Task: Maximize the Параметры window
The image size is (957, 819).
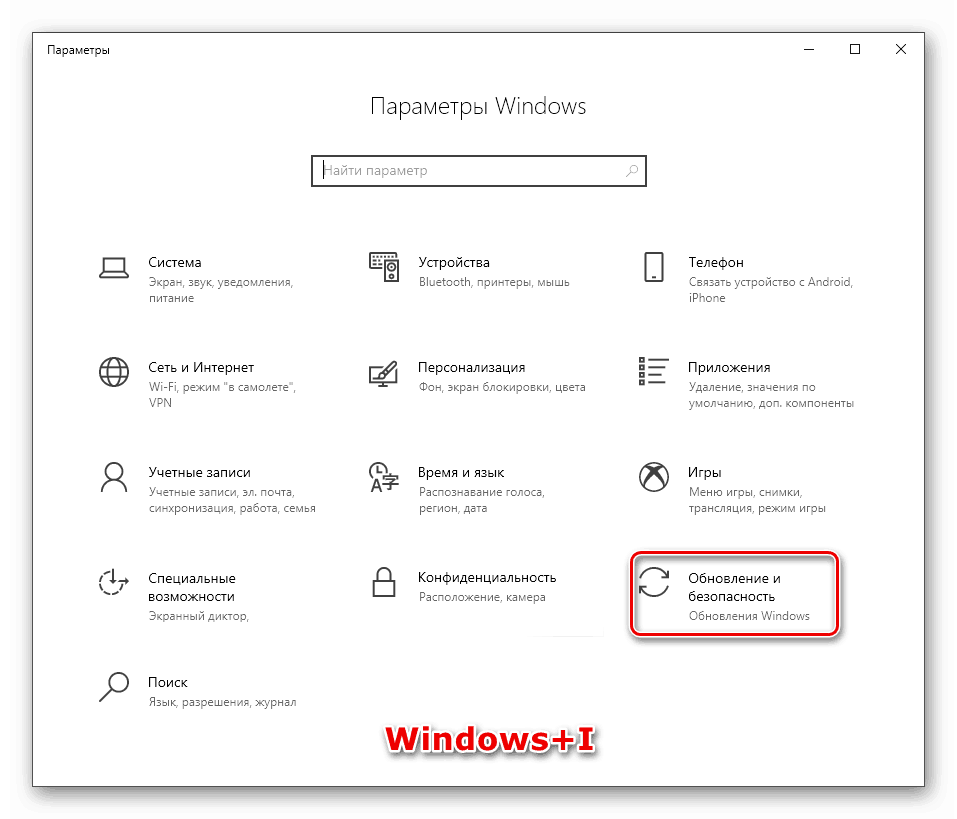Action: pyautogui.click(x=854, y=49)
